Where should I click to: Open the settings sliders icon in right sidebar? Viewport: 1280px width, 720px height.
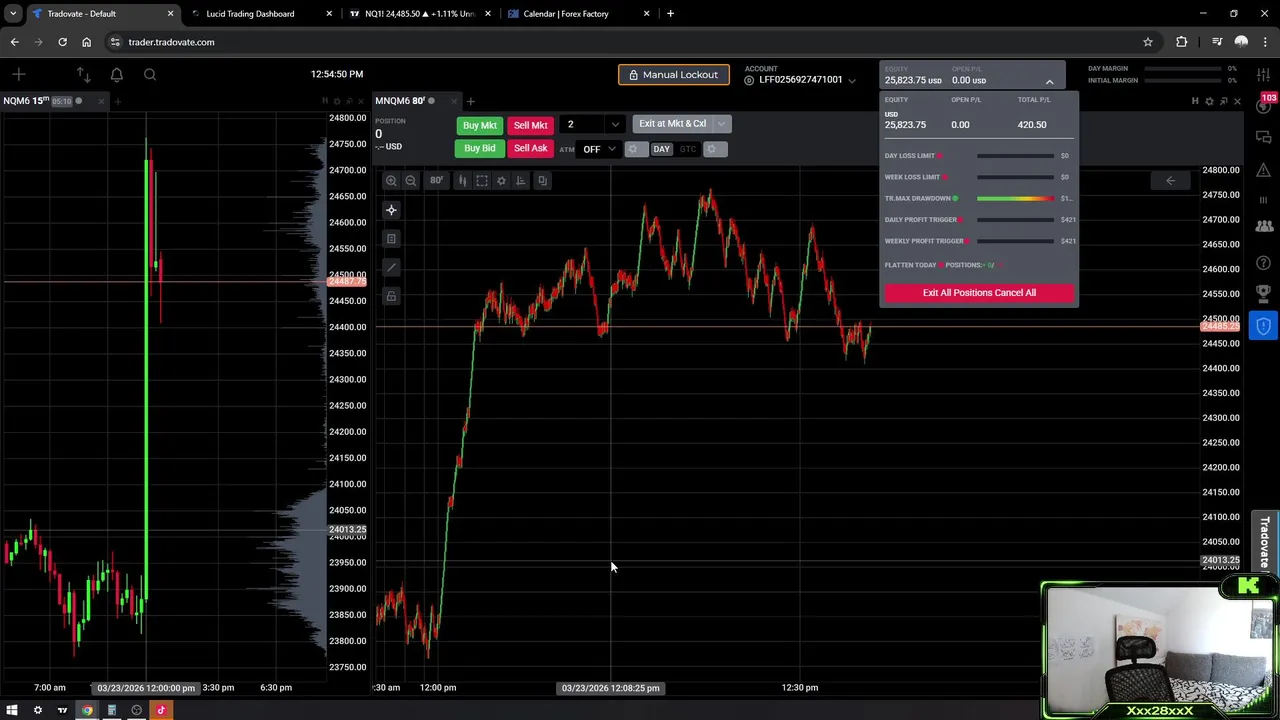click(1264, 76)
